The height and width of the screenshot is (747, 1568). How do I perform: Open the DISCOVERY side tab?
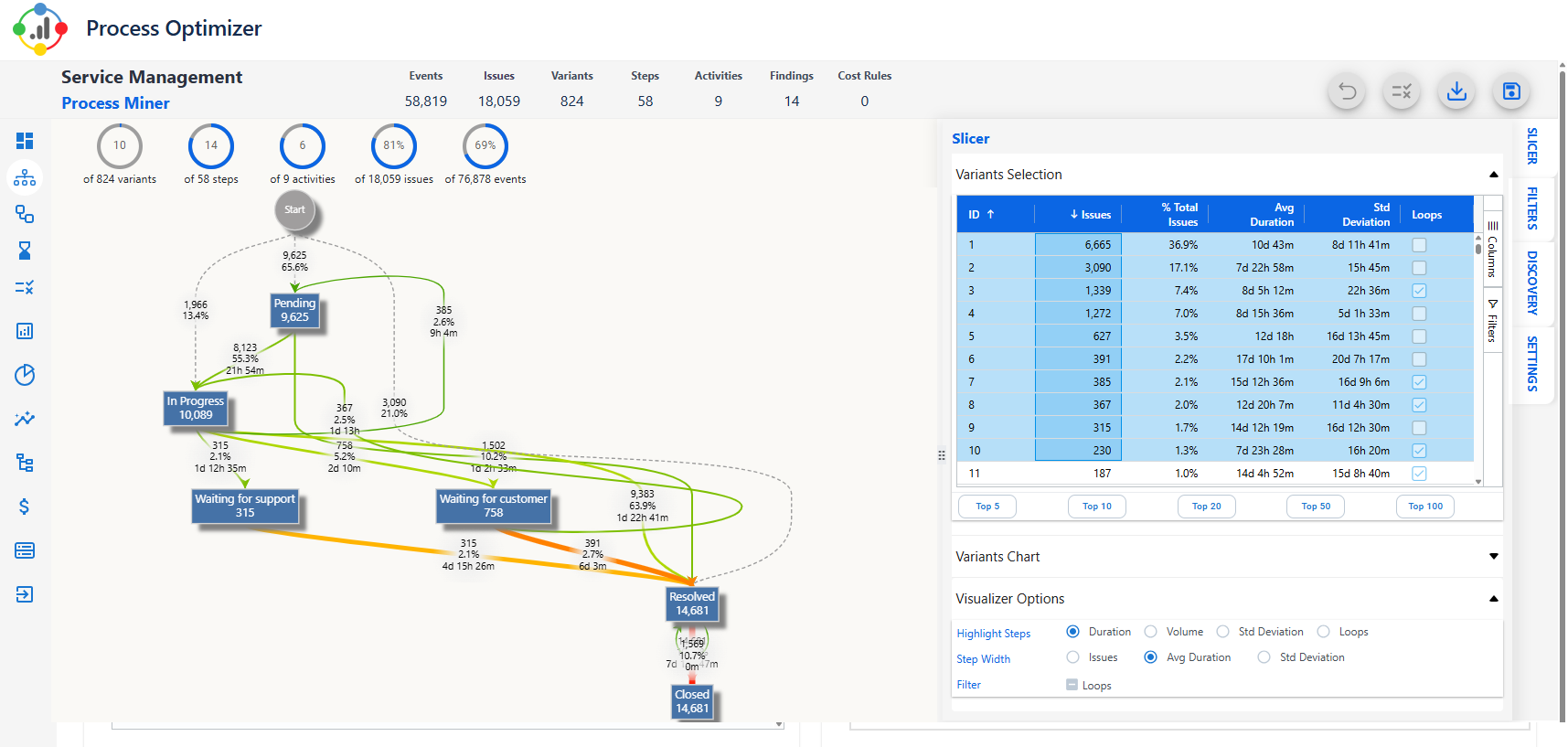[1532, 283]
